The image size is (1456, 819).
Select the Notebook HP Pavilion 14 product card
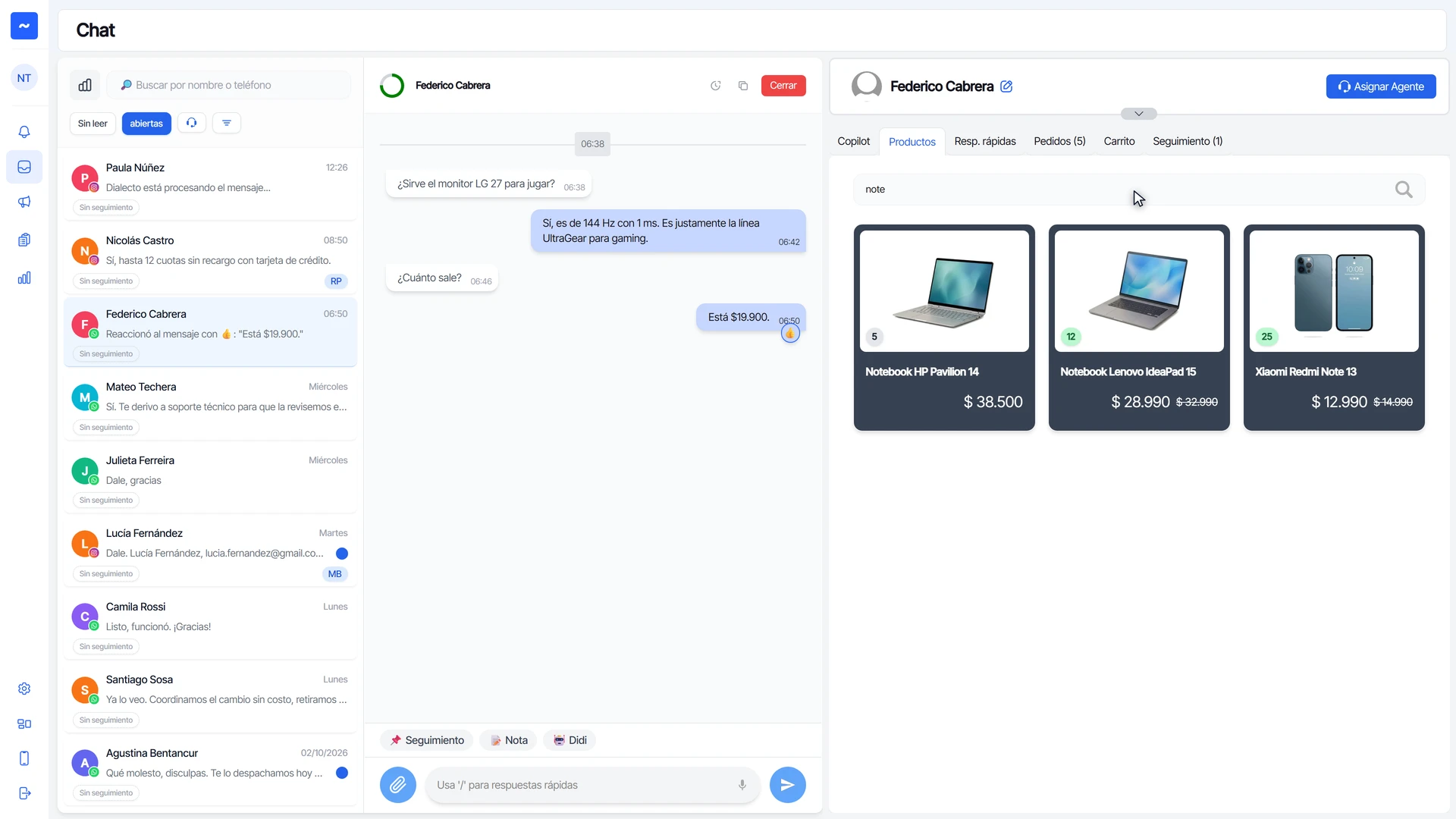click(x=944, y=328)
